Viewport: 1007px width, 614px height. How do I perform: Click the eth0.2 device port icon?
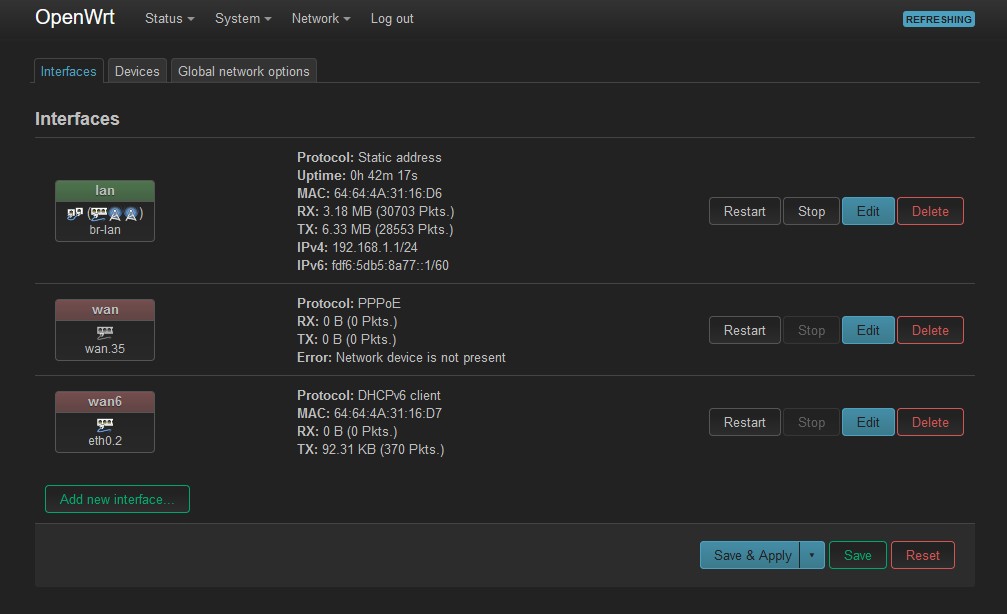pyautogui.click(x=105, y=424)
